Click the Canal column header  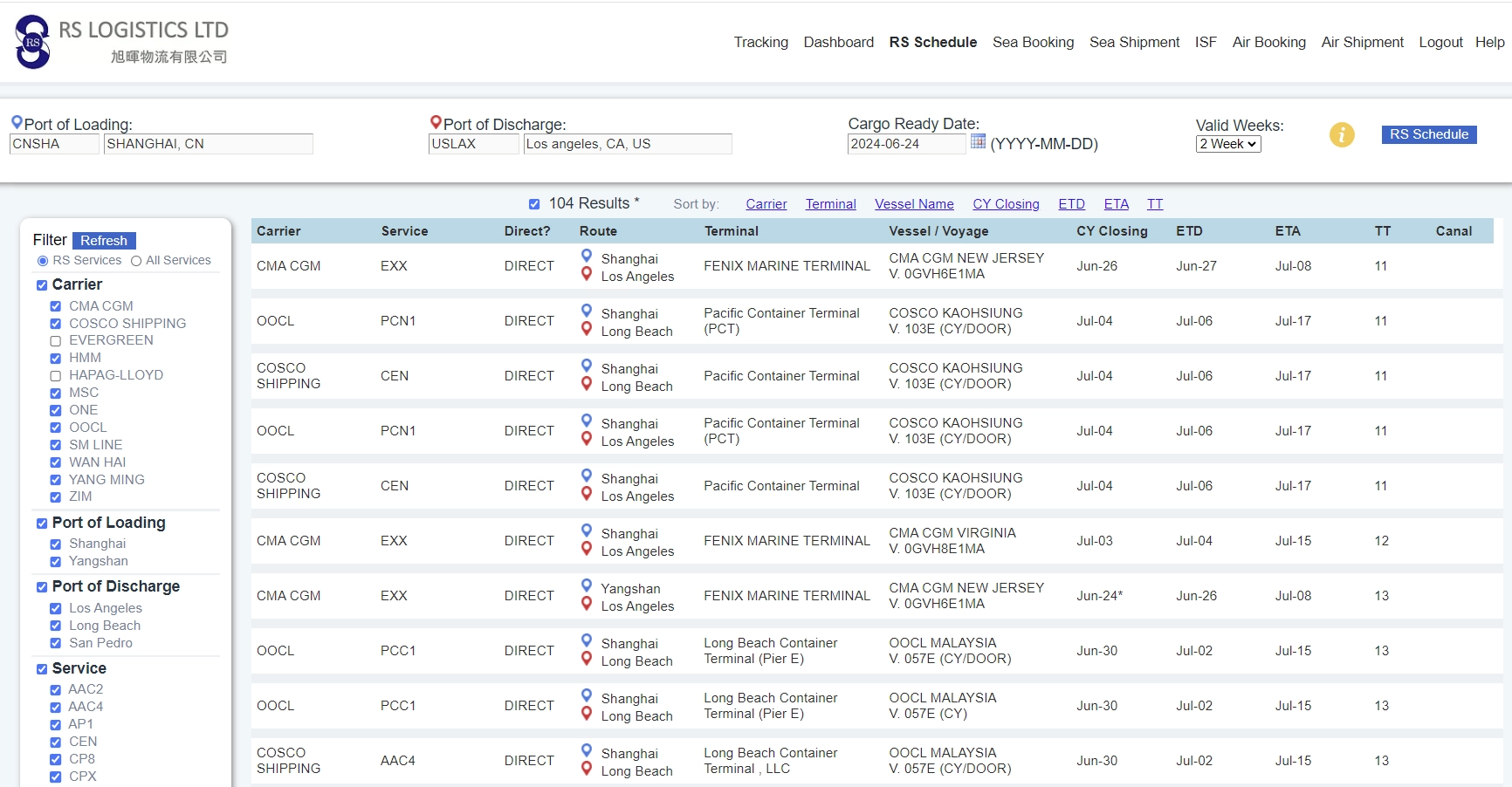[1454, 231]
